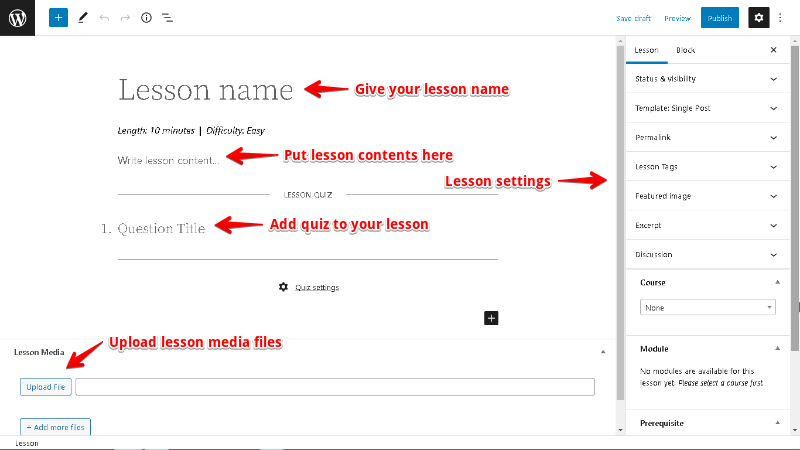800x450 pixels.
Task: Expand the Template: Single Post panel
Action: (x=707, y=108)
